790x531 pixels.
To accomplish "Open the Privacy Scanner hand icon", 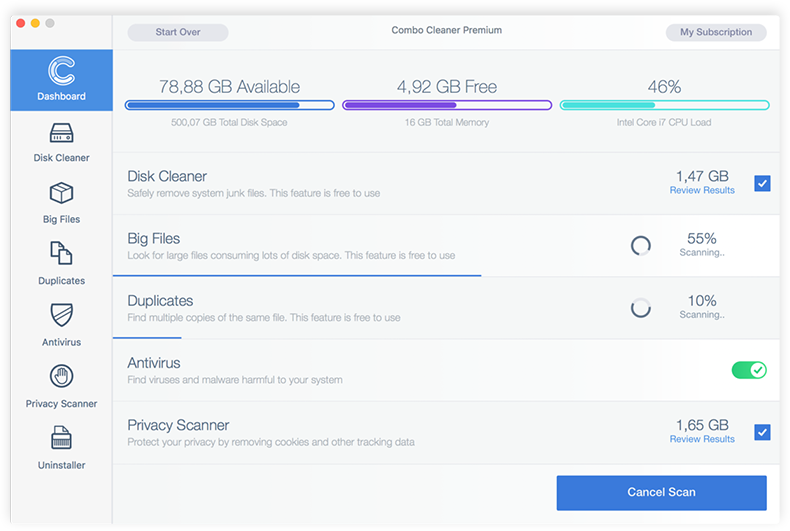I will tap(61, 376).
